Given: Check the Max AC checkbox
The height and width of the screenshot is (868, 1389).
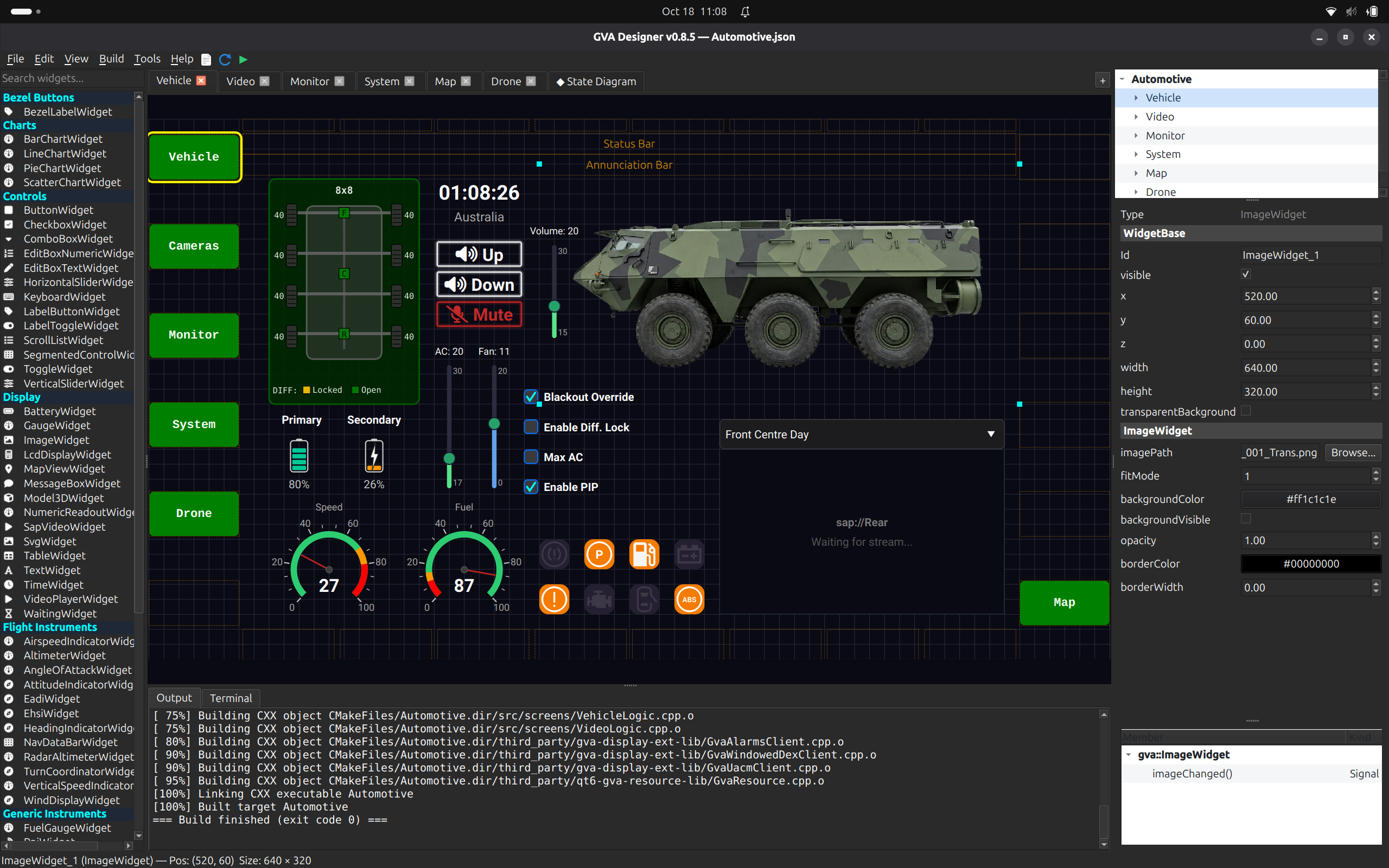Looking at the screenshot, I should [x=531, y=457].
